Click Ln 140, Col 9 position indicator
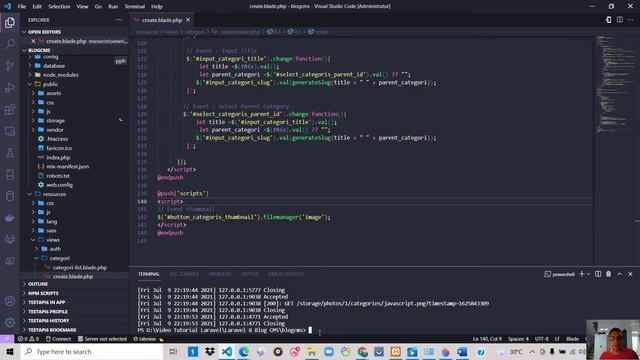The width and height of the screenshot is (640, 360). [487, 339]
